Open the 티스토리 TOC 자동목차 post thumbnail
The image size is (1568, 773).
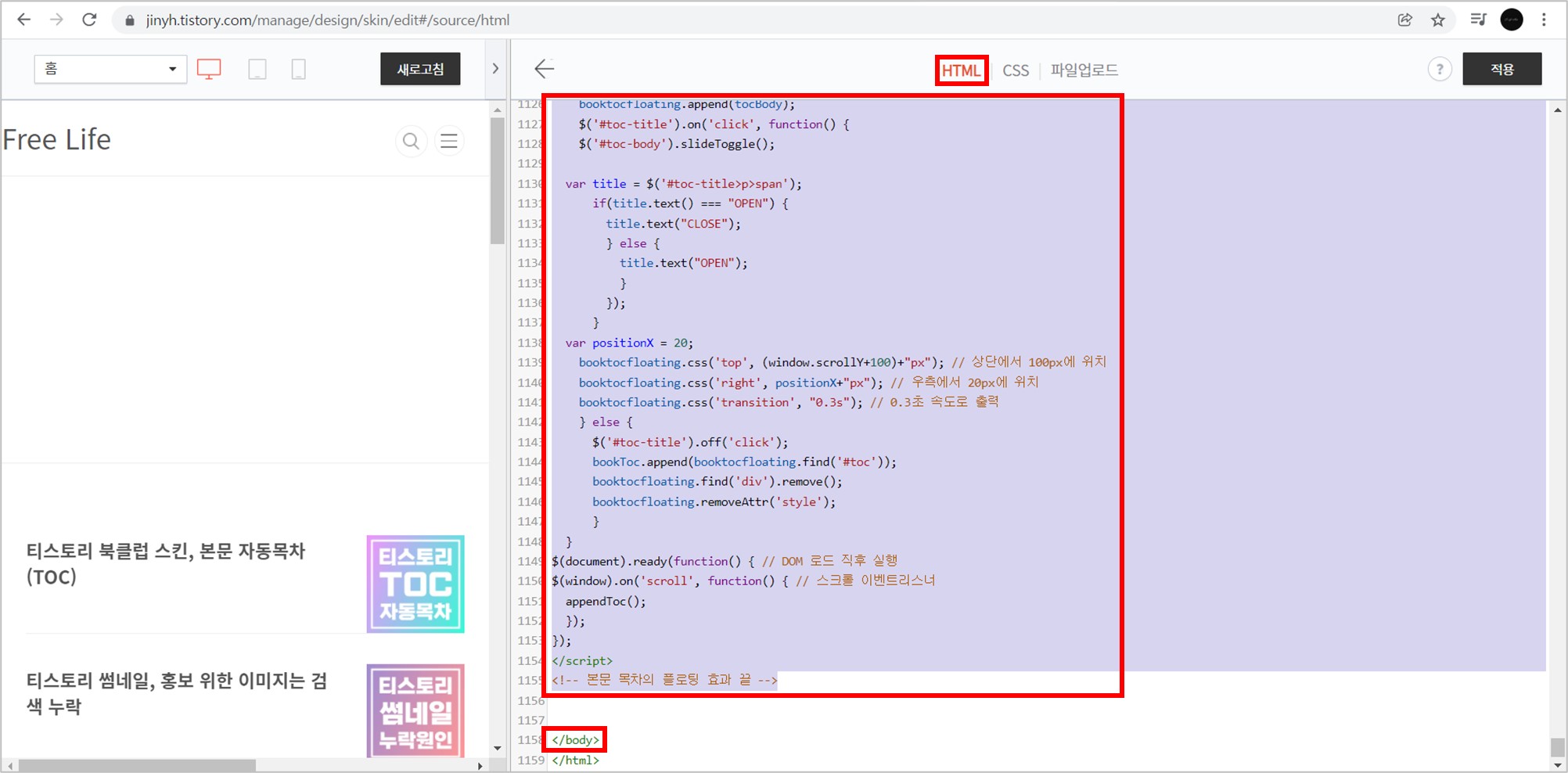[415, 584]
